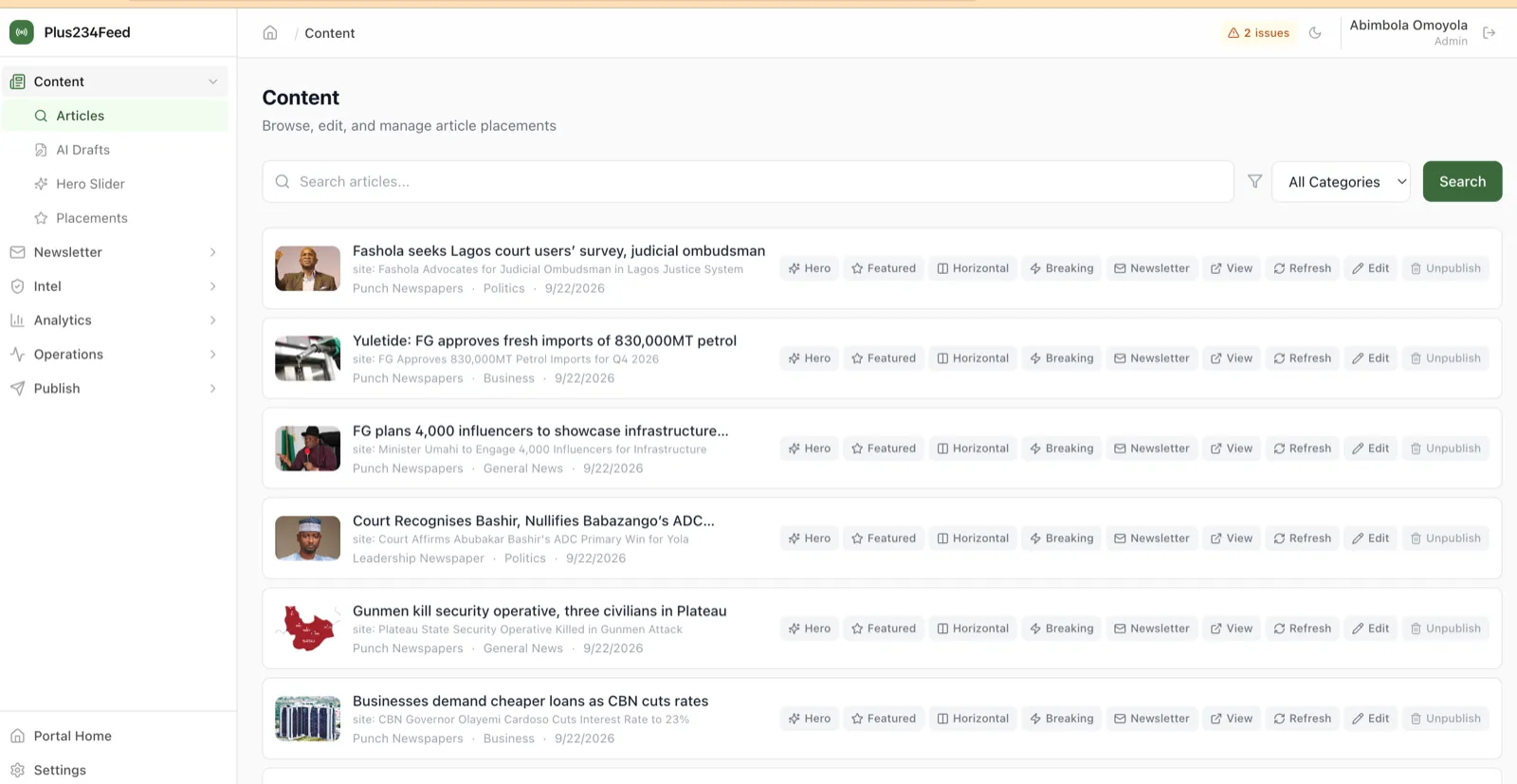Collapse the Content sidebar section

tap(114, 82)
